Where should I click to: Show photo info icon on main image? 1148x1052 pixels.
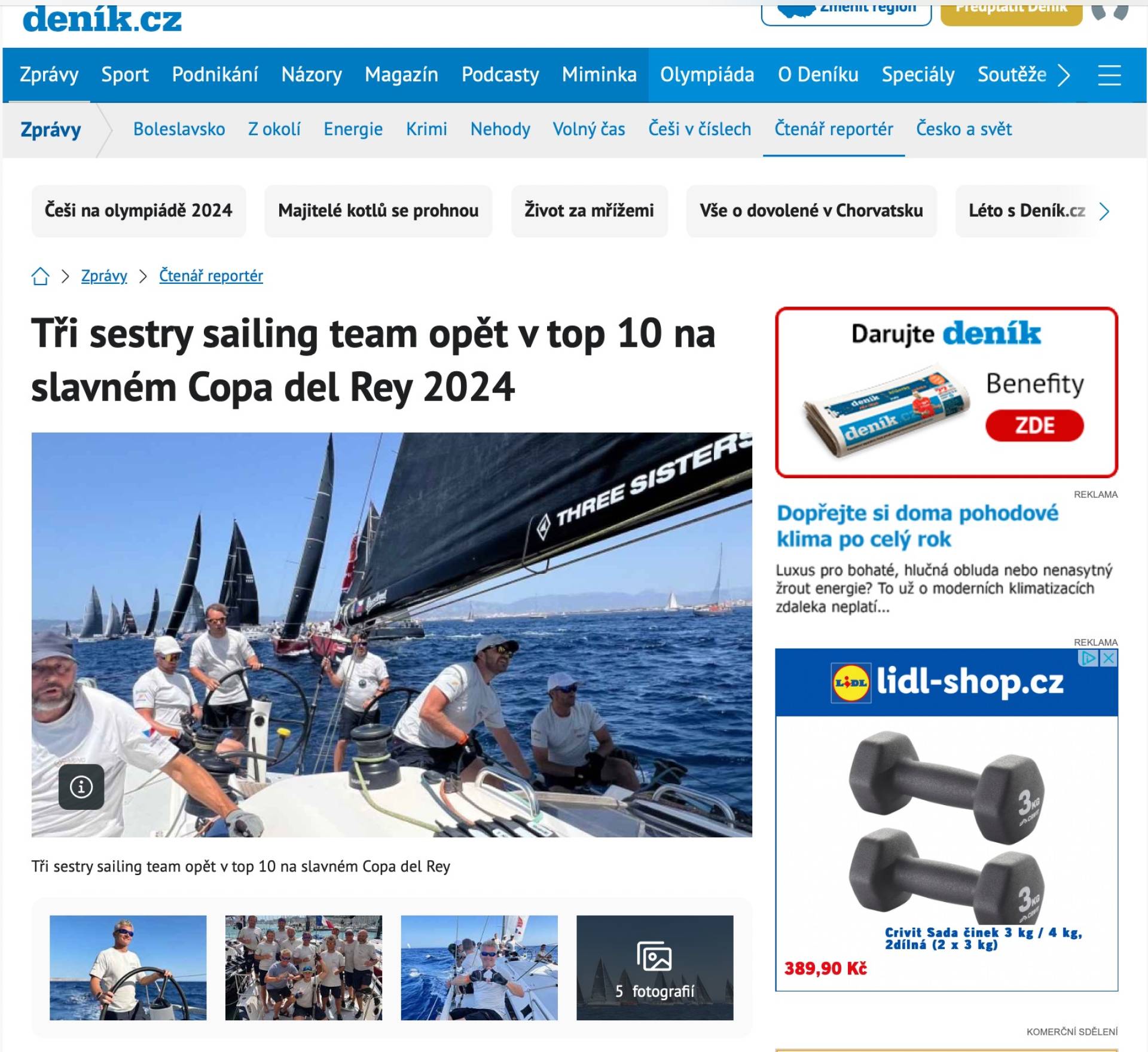click(x=81, y=787)
